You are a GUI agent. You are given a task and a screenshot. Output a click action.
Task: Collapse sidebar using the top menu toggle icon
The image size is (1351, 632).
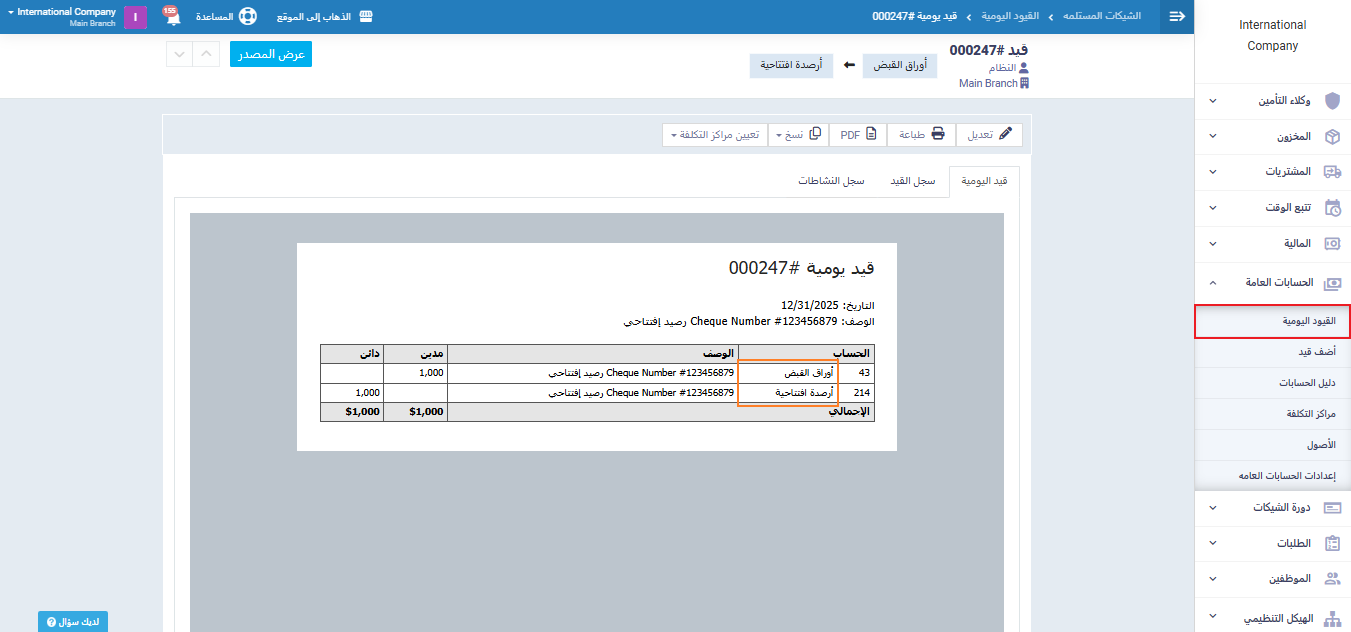[1177, 17]
